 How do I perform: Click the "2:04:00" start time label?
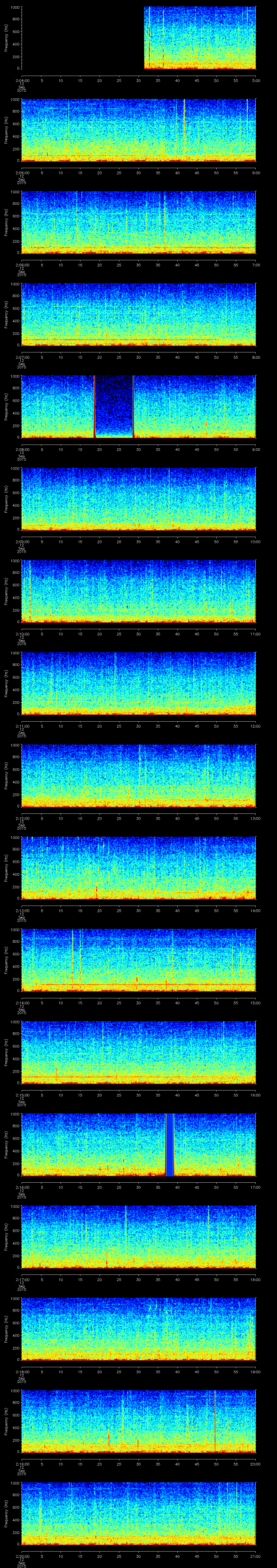tap(22, 80)
